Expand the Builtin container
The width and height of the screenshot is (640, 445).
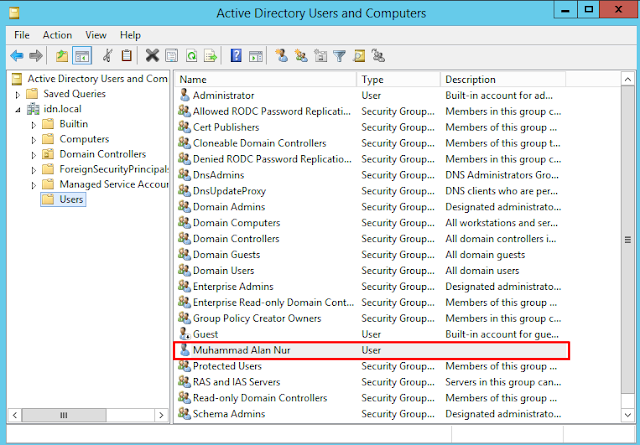(x=33, y=125)
